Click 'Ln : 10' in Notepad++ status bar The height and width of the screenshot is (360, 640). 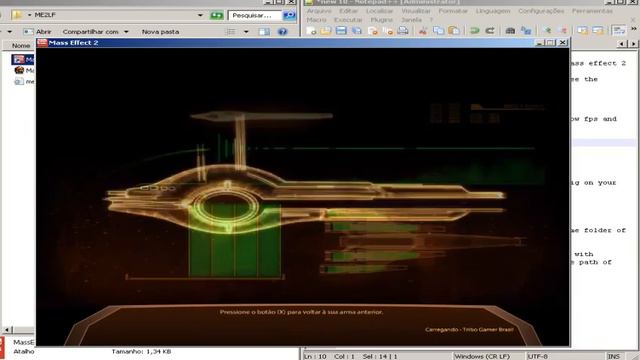[316, 356]
